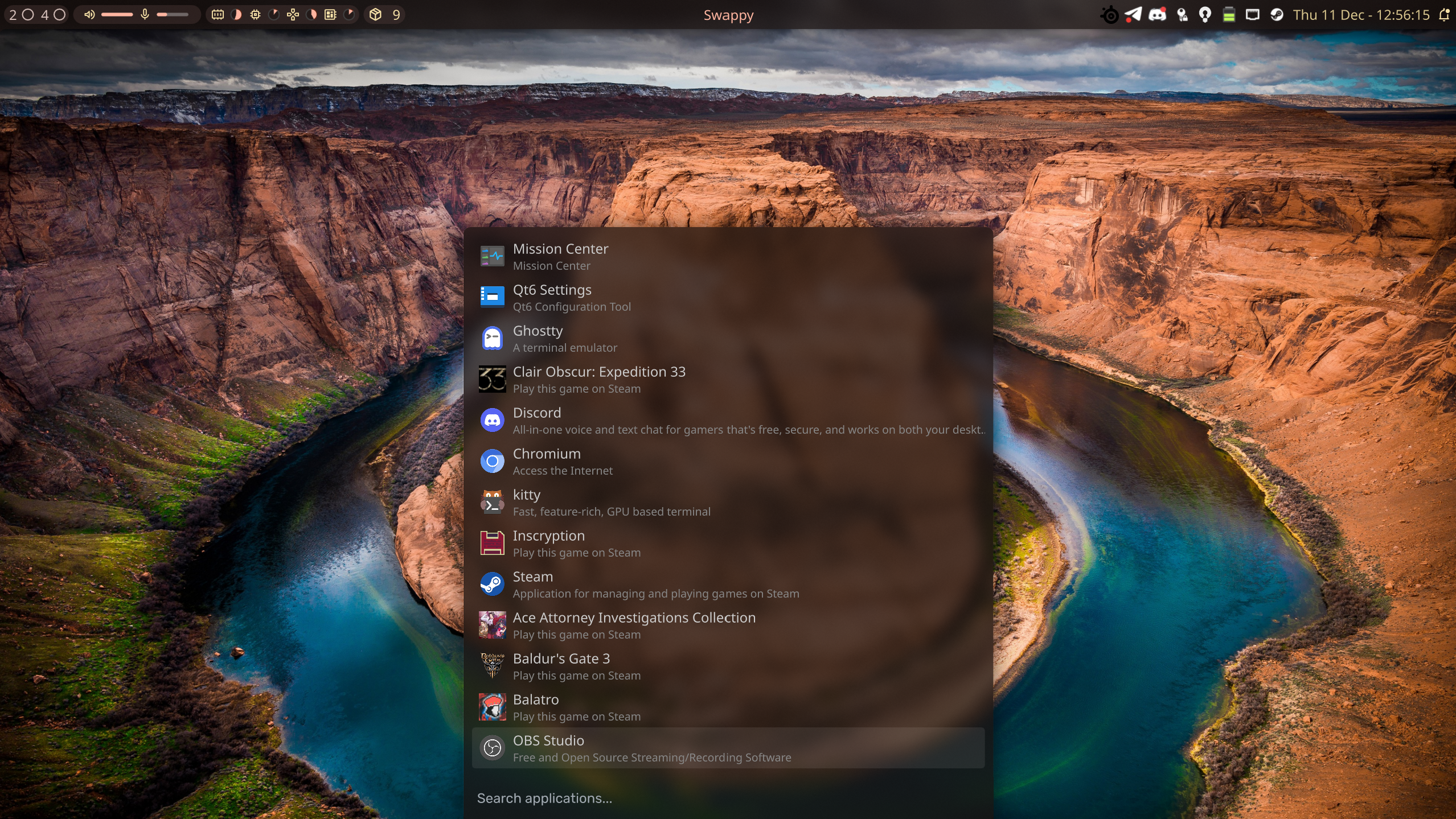Adjust the speaker volume slider
1456x819 pixels.
[x=117, y=15]
